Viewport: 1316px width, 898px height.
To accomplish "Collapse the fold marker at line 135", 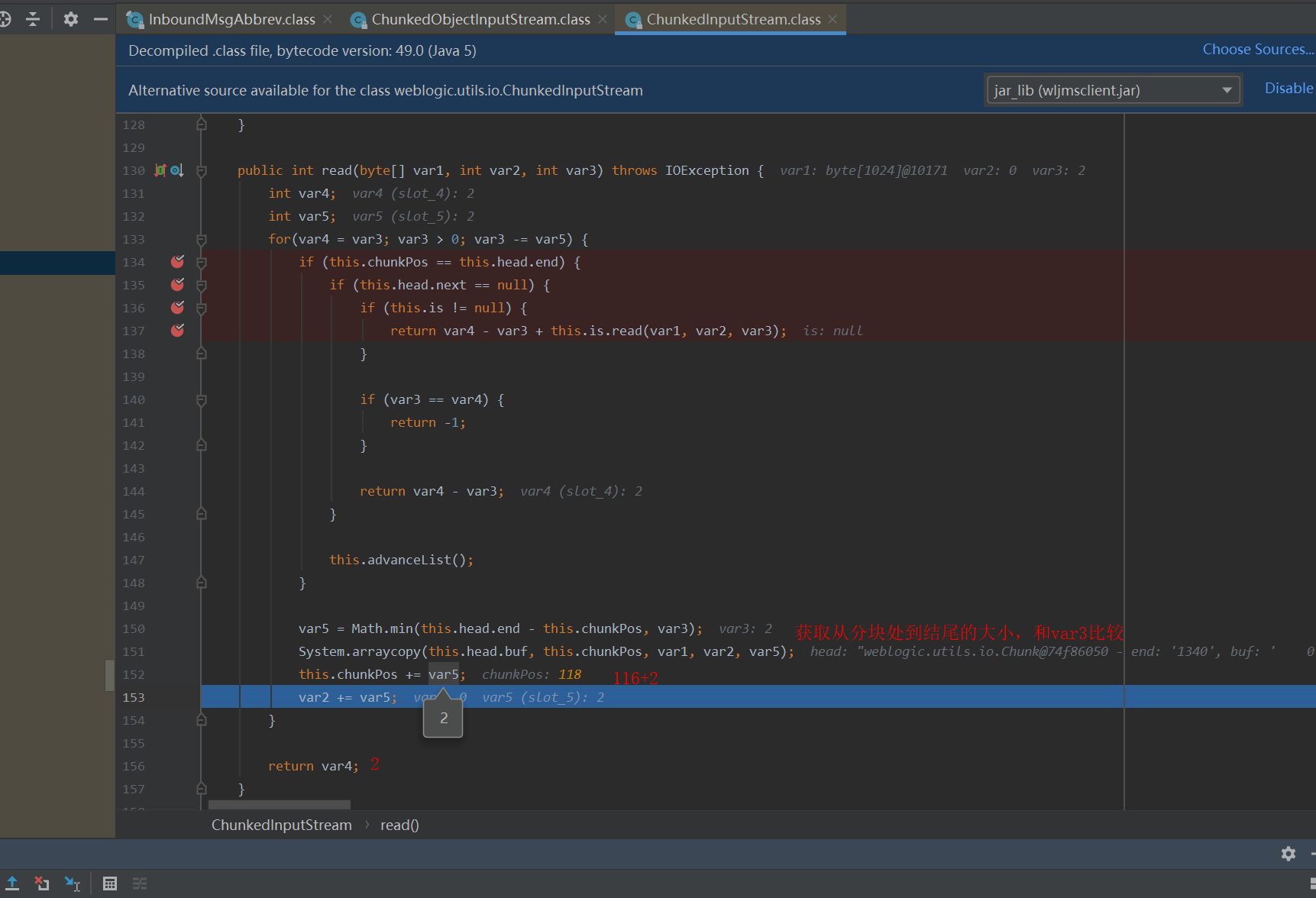I will [202, 286].
